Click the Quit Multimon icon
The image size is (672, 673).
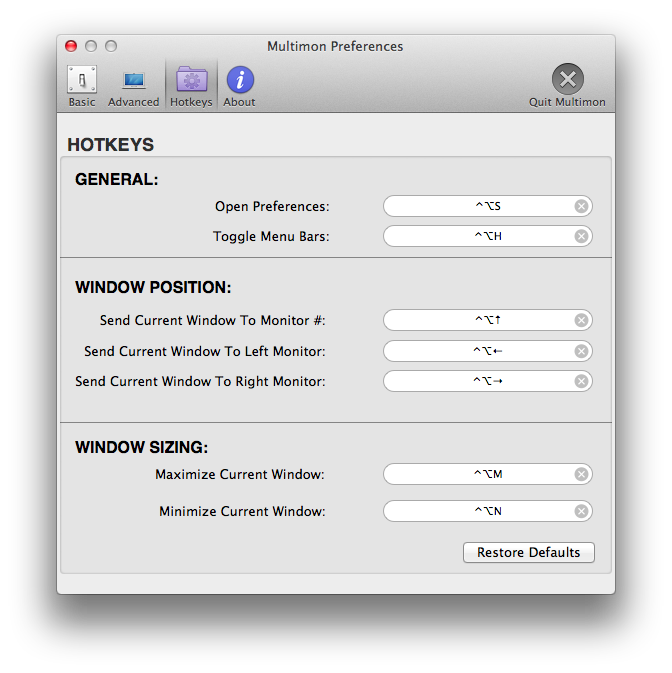(x=567, y=79)
